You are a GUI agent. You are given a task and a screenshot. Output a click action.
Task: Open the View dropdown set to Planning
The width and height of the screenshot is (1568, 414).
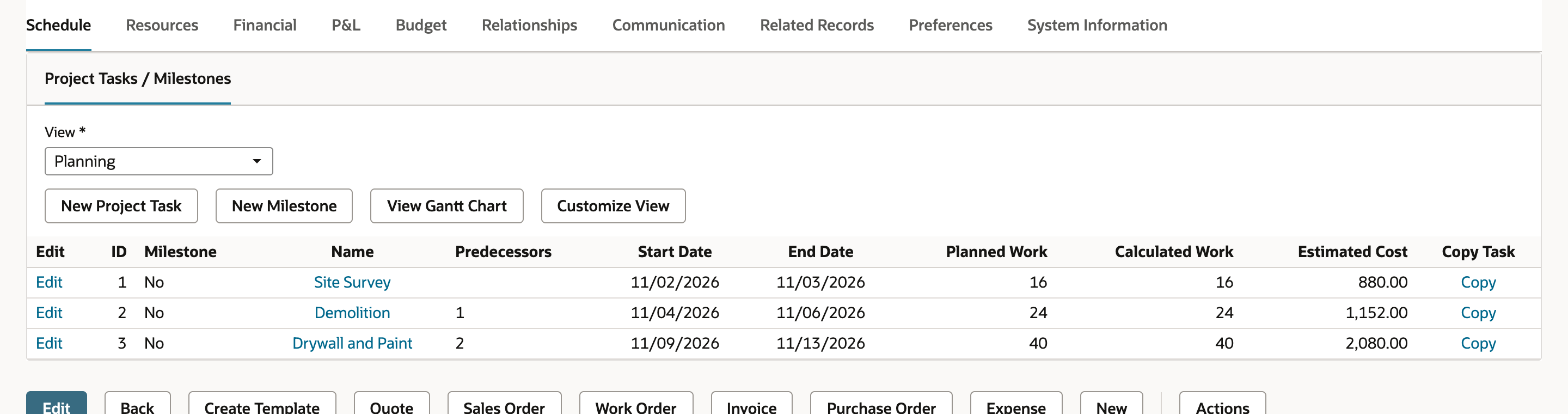click(158, 161)
